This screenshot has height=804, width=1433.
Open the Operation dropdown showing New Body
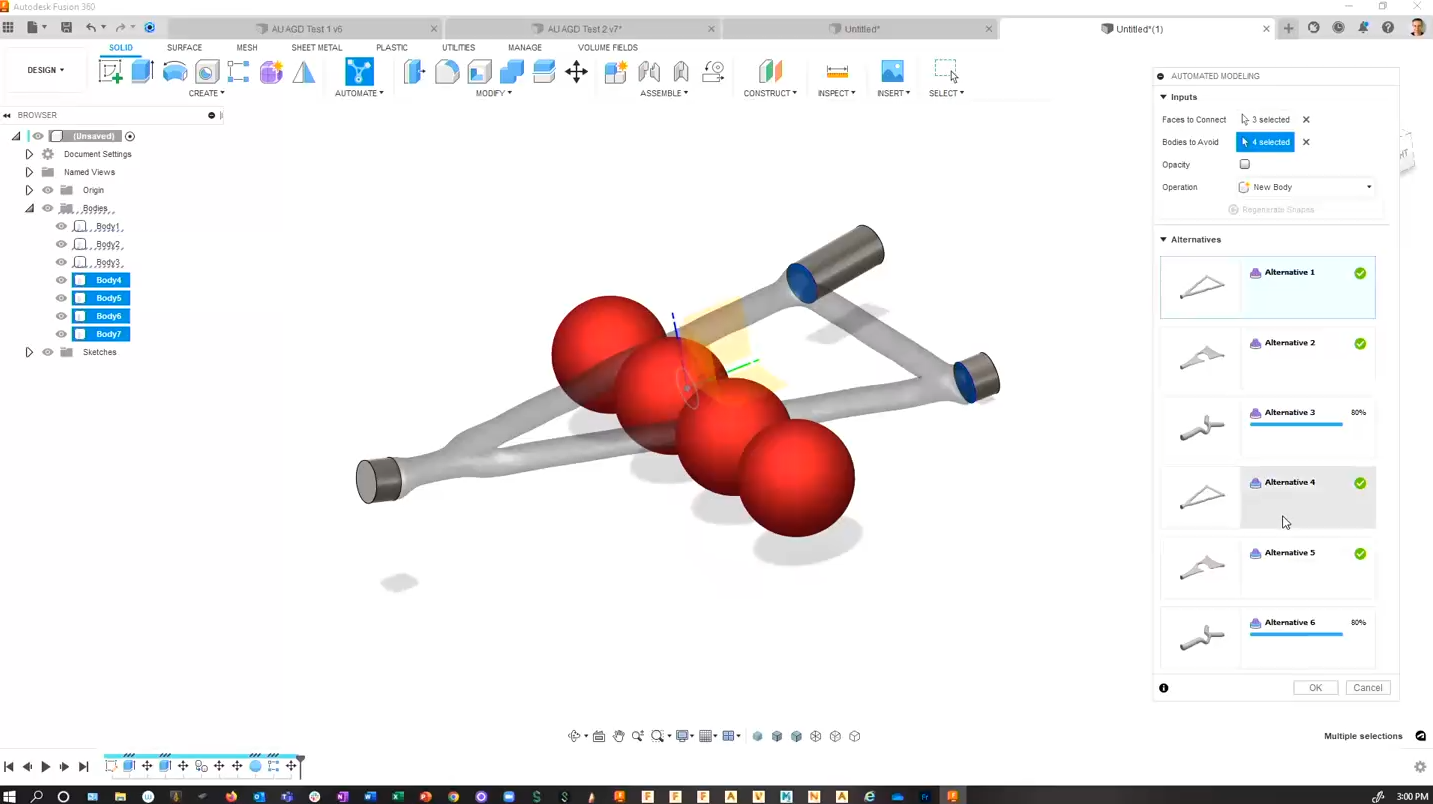click(x=1368, y=187)
